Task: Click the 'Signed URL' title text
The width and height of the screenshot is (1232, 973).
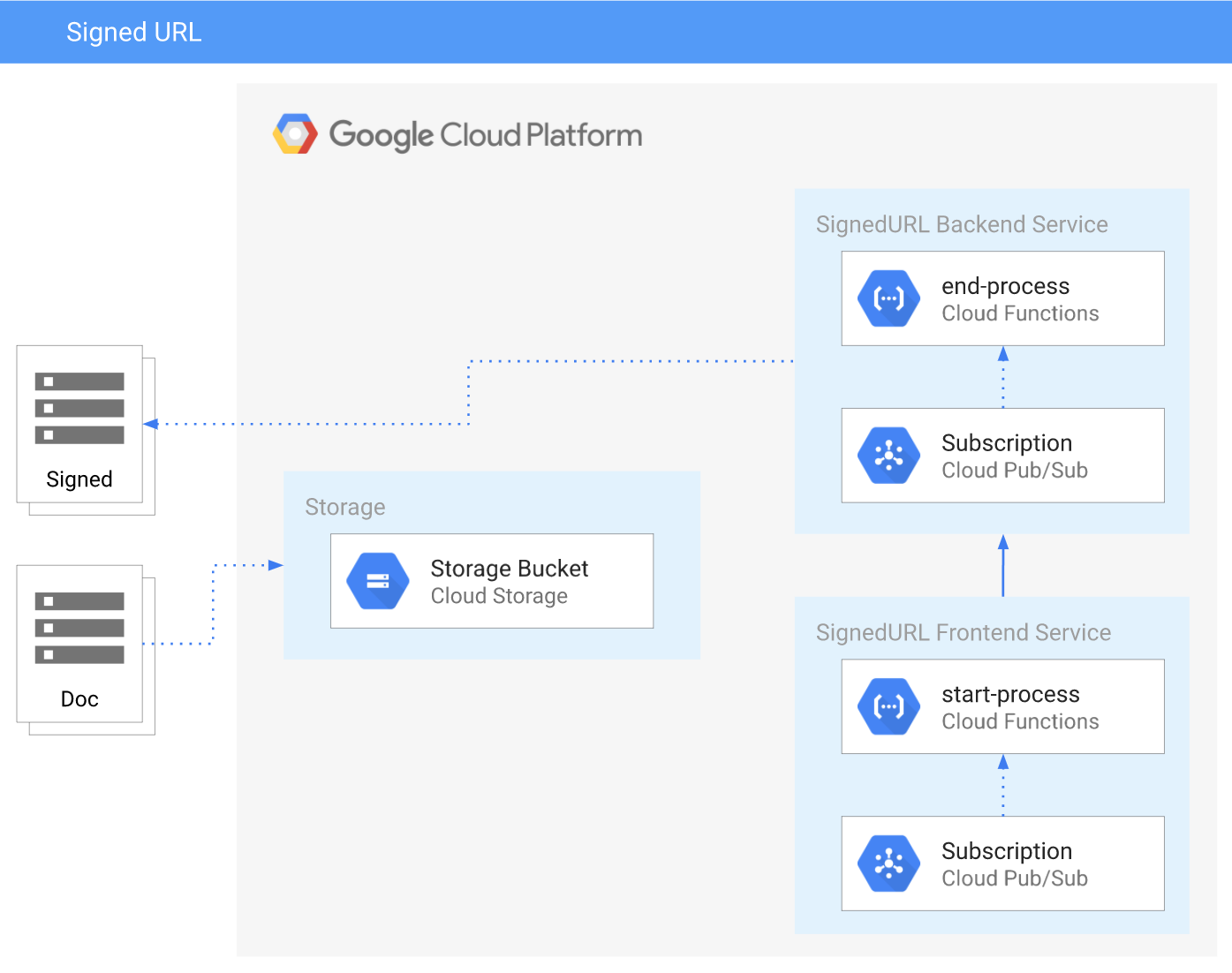Action: click(134, 32)
